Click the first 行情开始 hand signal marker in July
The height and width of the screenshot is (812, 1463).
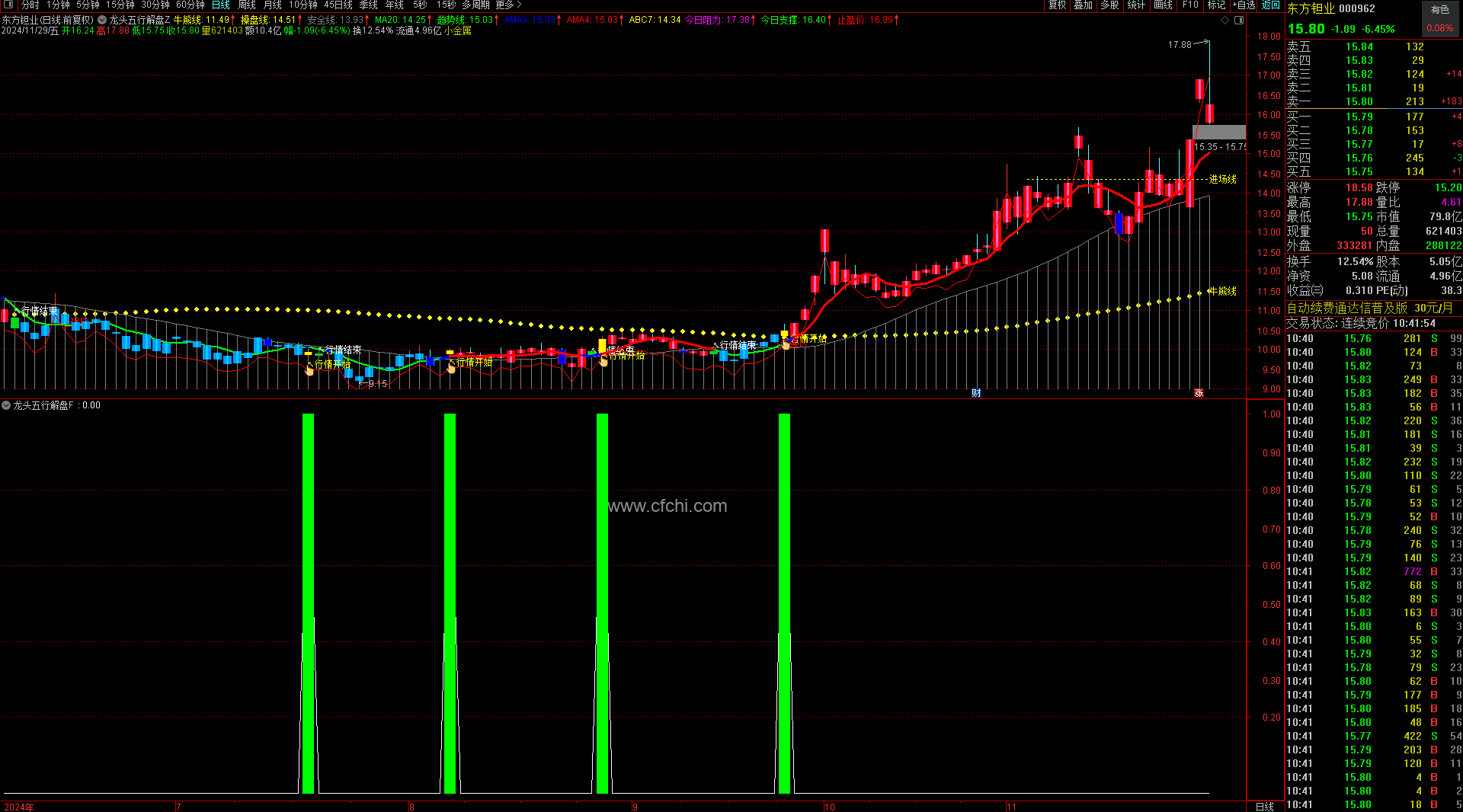tap(309, 369)
